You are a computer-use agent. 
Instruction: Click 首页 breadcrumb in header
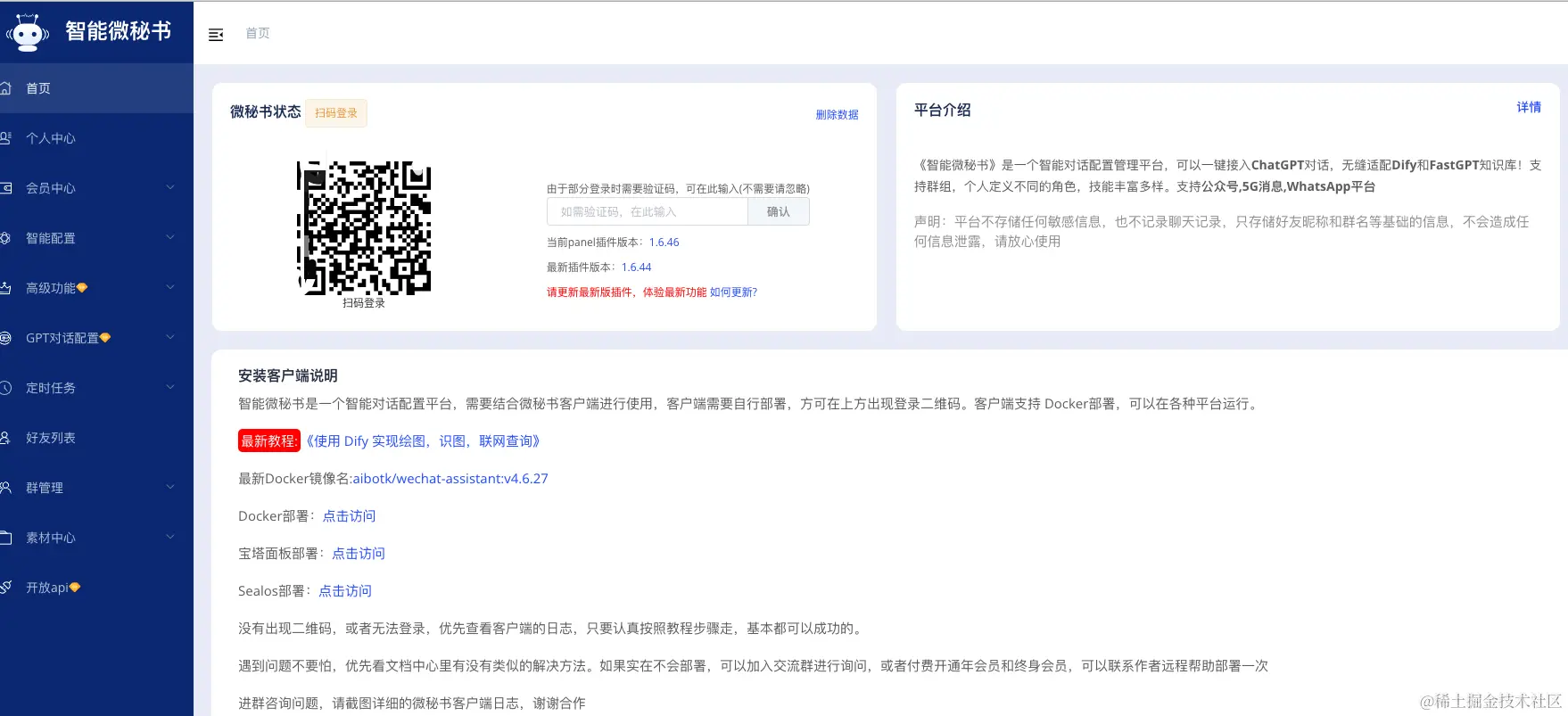coord(258,33)
